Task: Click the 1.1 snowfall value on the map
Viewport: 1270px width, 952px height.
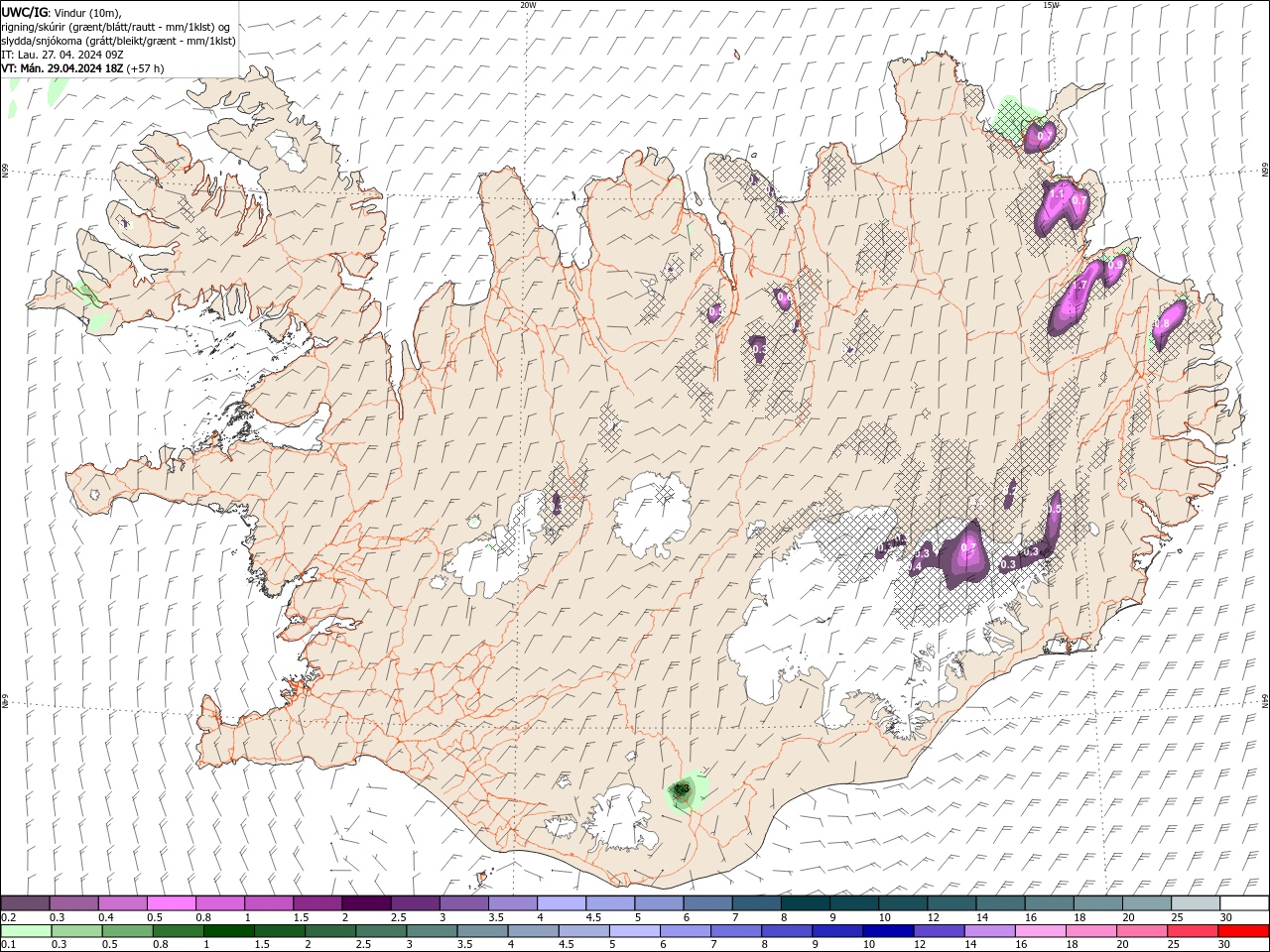Action: pyautogui.click(x=1057, y=195)
